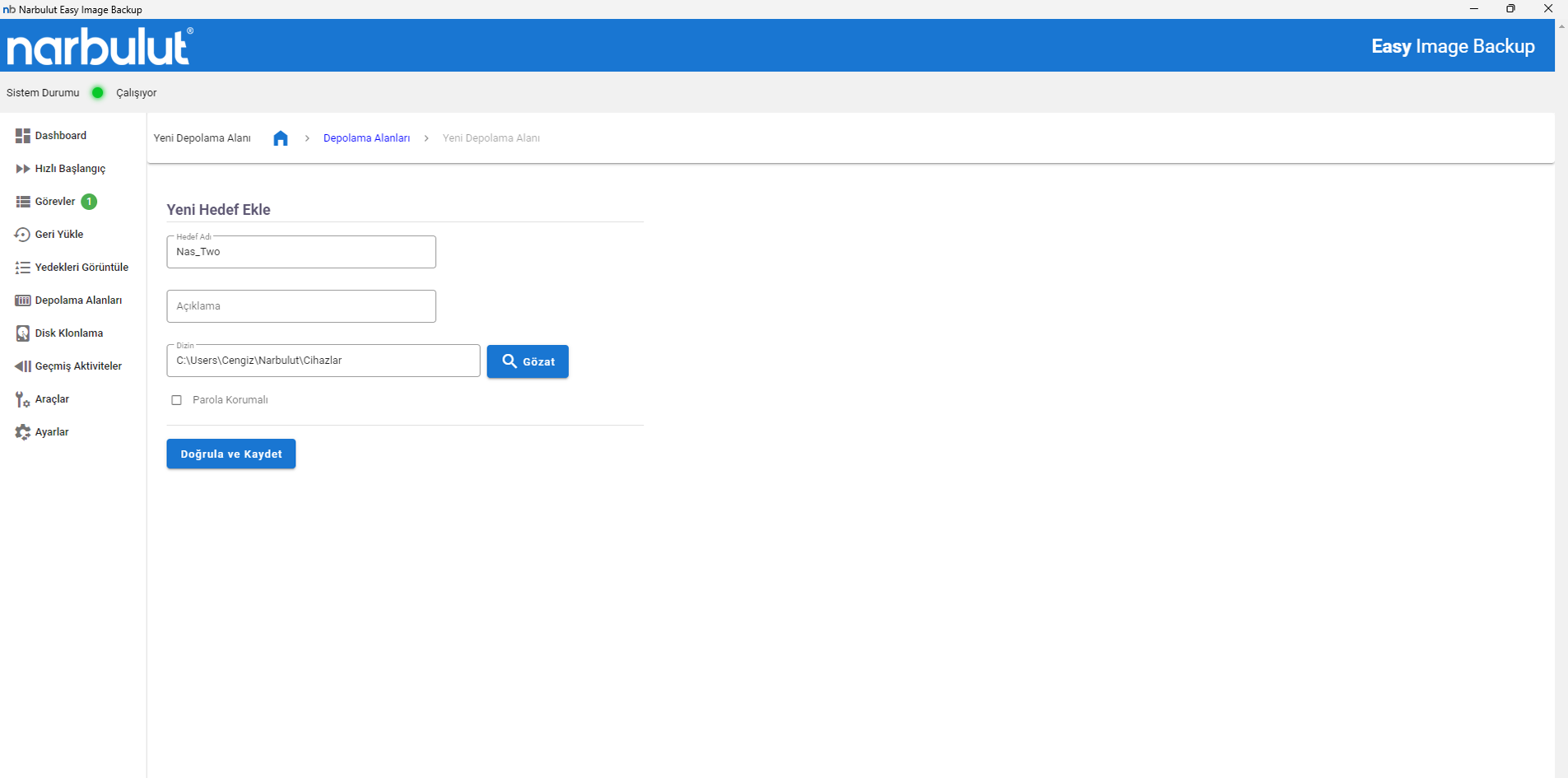Click the Yedekleri Görüntüle list icon
Image resolution: width=1568 pixels, height=778 pixels.
[22, 268]
